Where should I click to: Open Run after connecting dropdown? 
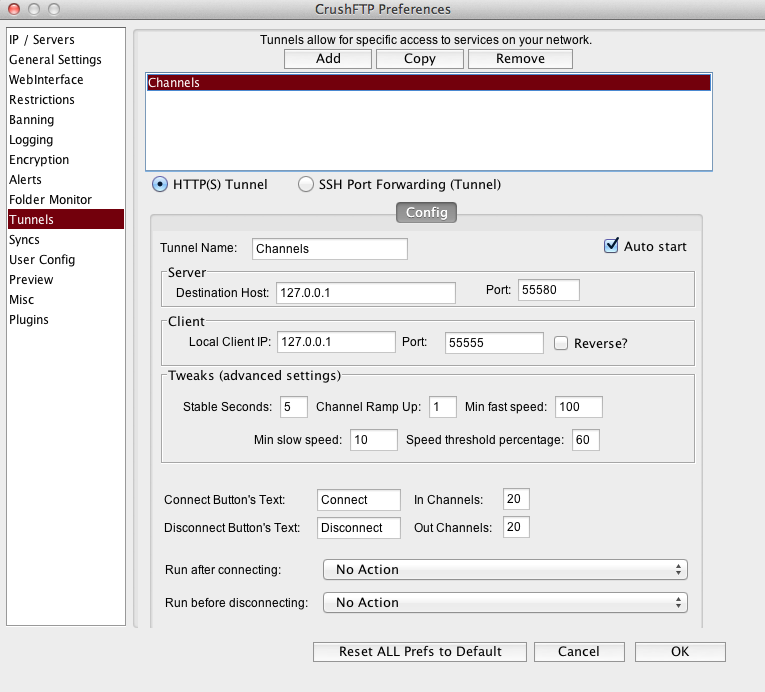(505, 570)
